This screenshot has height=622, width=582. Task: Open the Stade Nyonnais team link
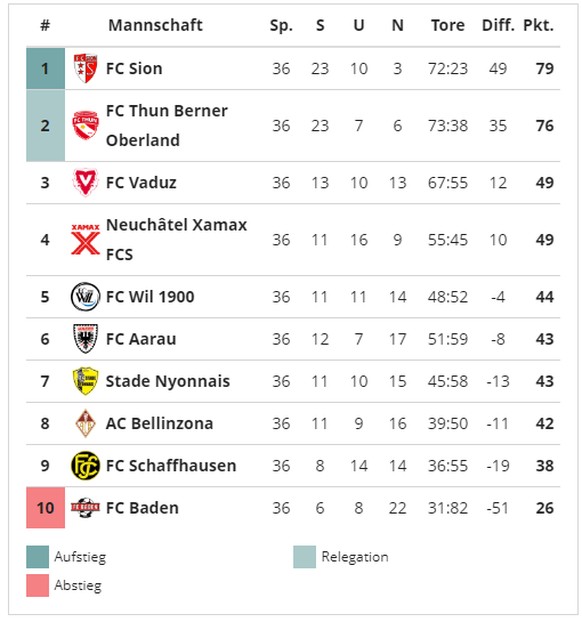click(x=168, y=381)
